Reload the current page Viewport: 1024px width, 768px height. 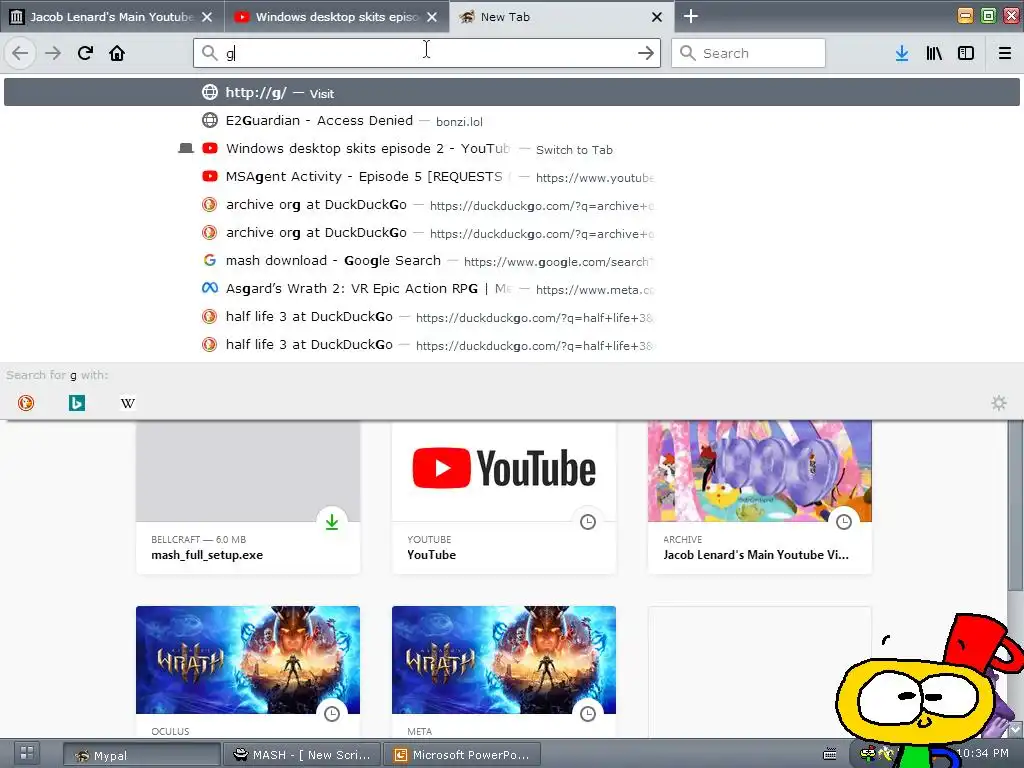click(x=85, y=53)
